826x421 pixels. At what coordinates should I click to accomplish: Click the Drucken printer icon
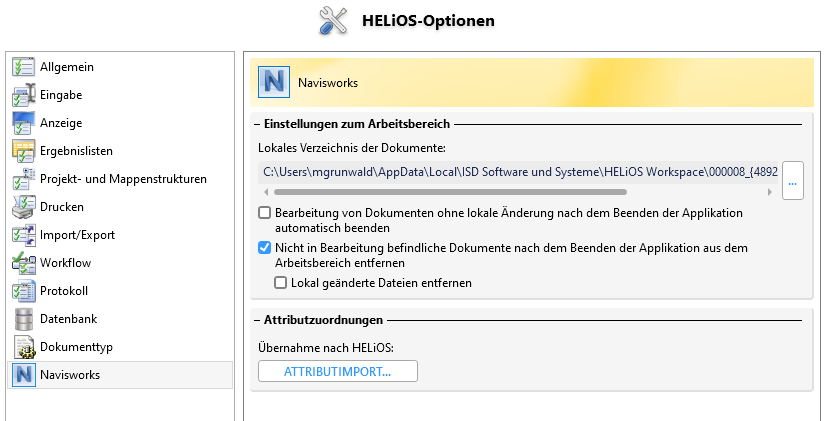click(x=23, y=207)
